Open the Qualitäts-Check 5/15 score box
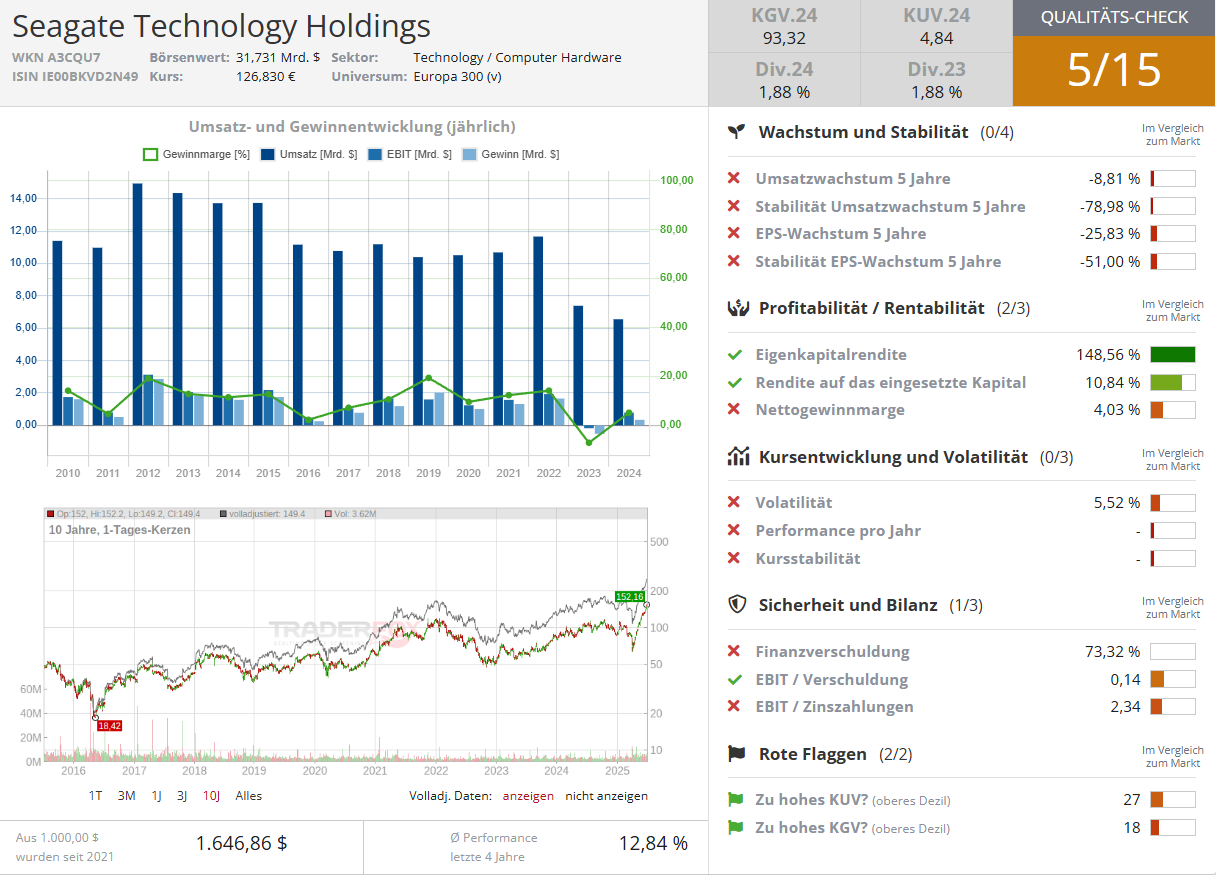 (1114, 70)
